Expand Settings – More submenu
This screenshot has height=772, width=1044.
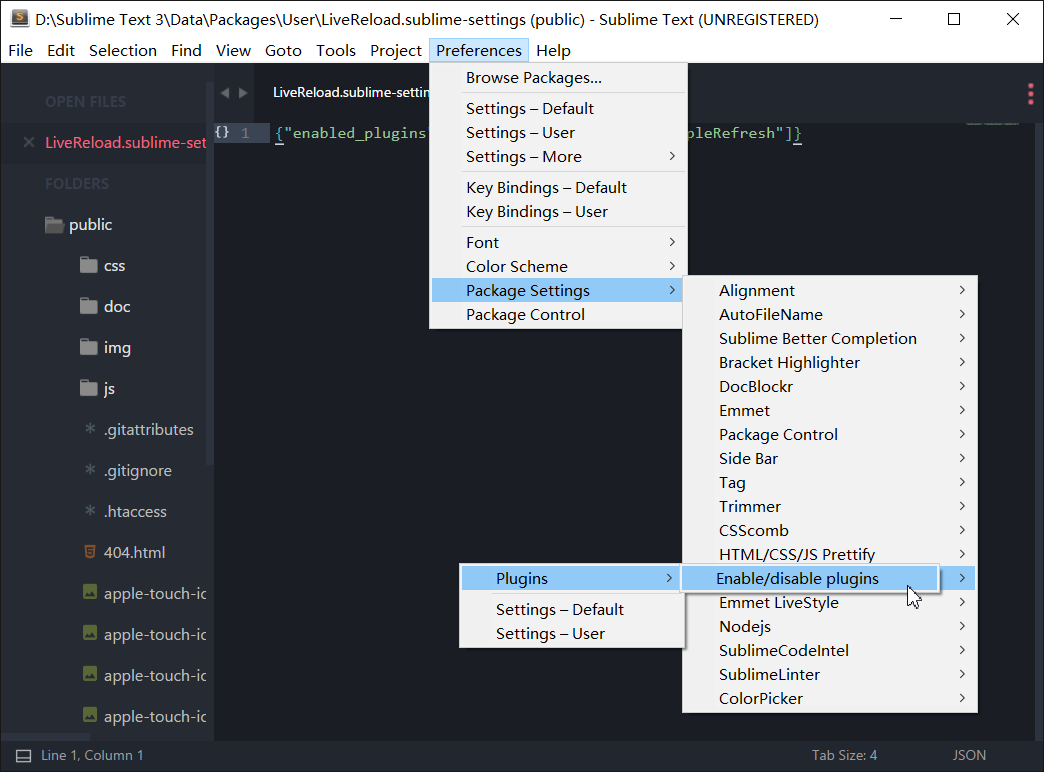558,157
